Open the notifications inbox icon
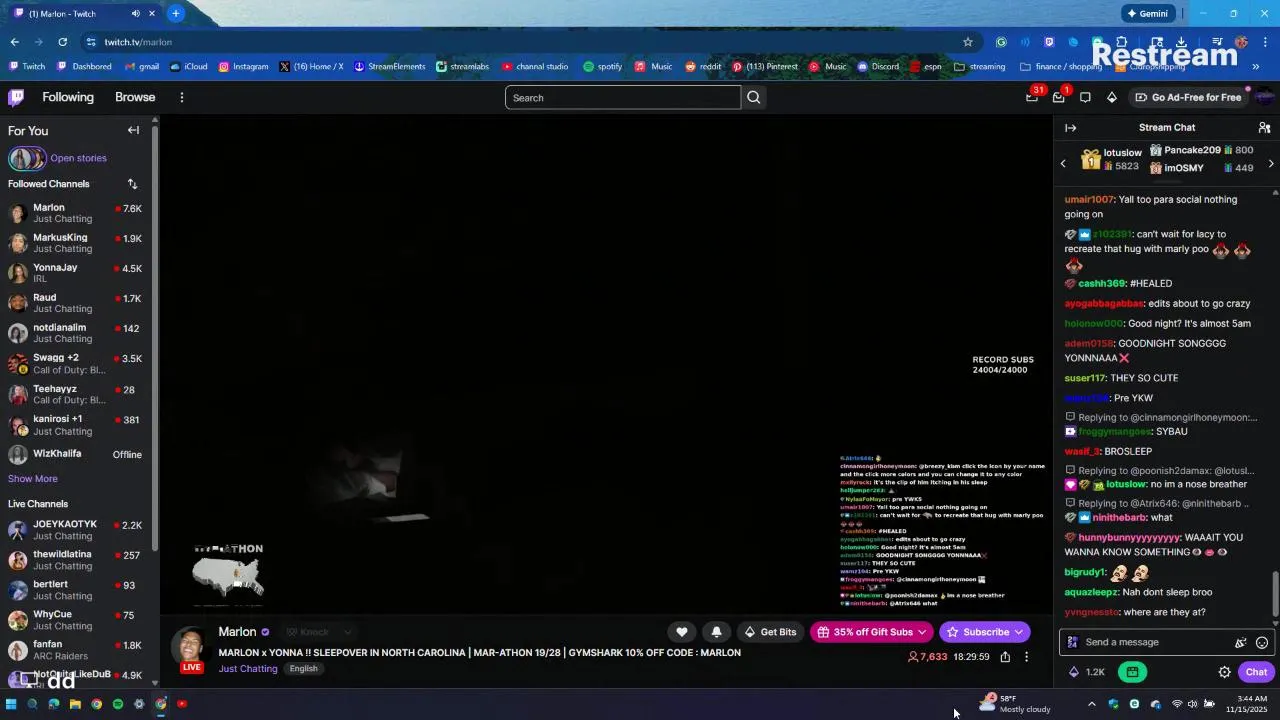 click(1059, 97)
